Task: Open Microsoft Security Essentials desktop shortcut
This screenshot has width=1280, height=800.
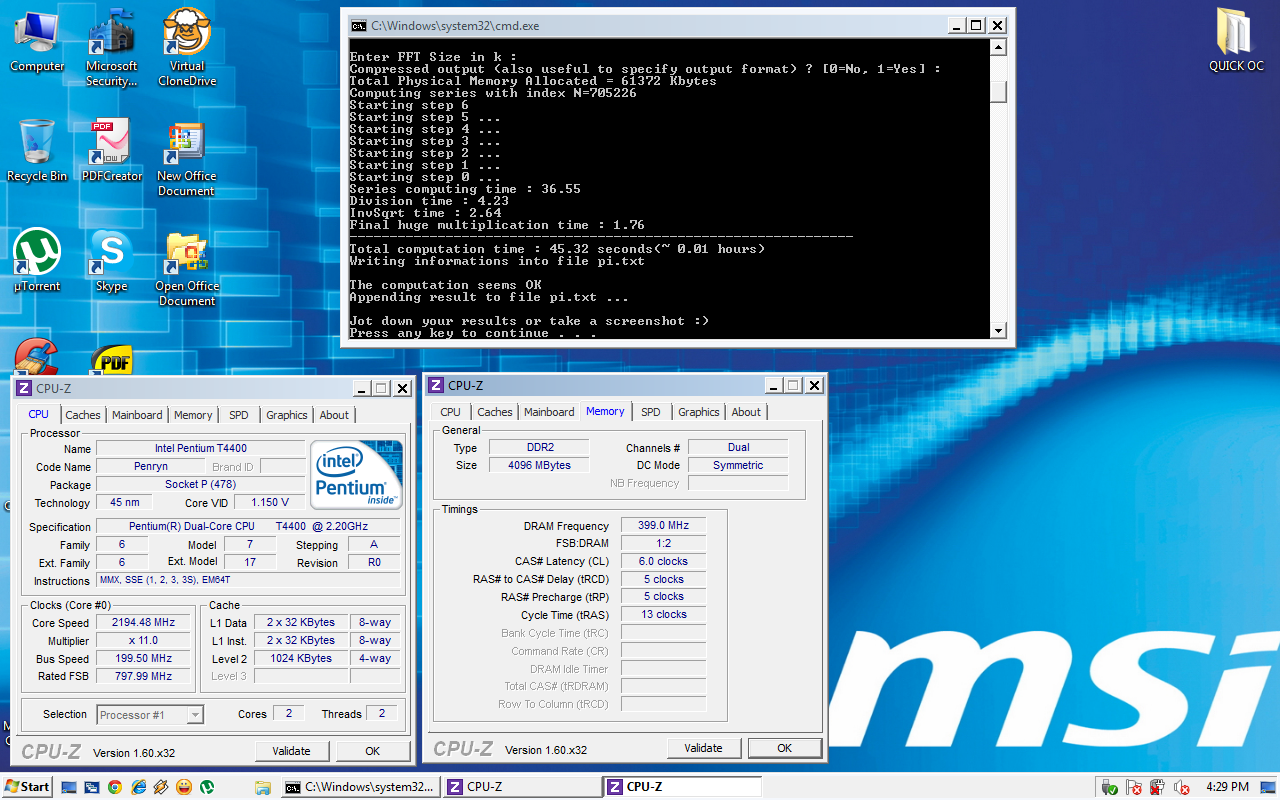Action: (x=112, y=48)
